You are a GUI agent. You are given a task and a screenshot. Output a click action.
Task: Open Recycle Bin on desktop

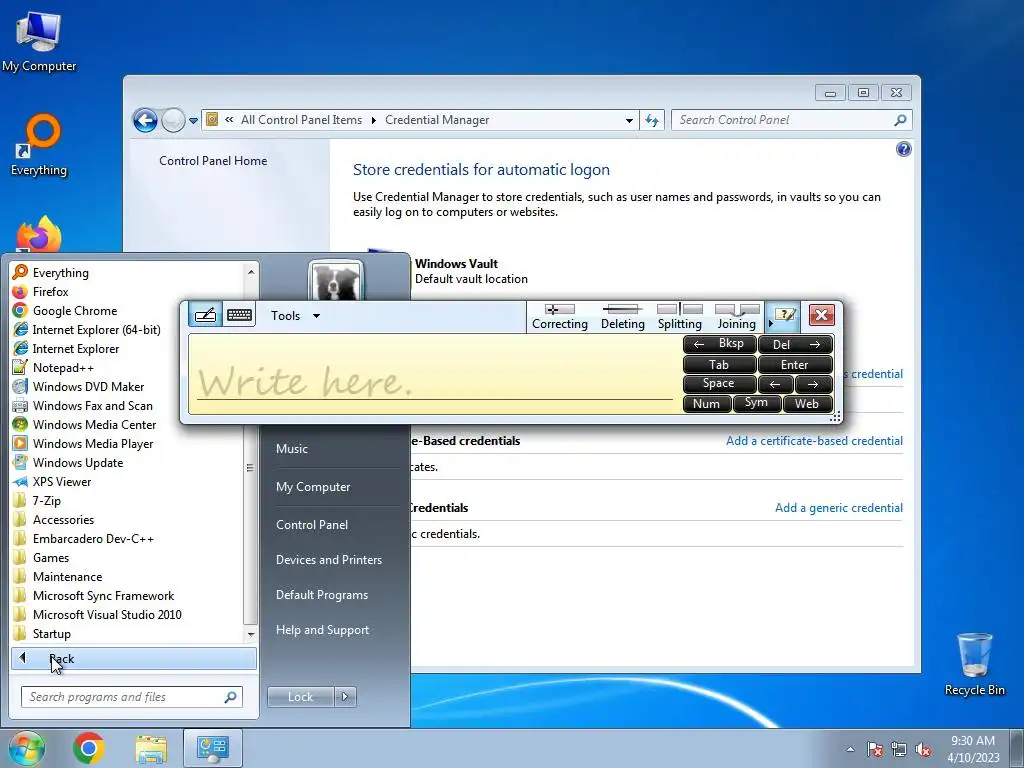974,664
